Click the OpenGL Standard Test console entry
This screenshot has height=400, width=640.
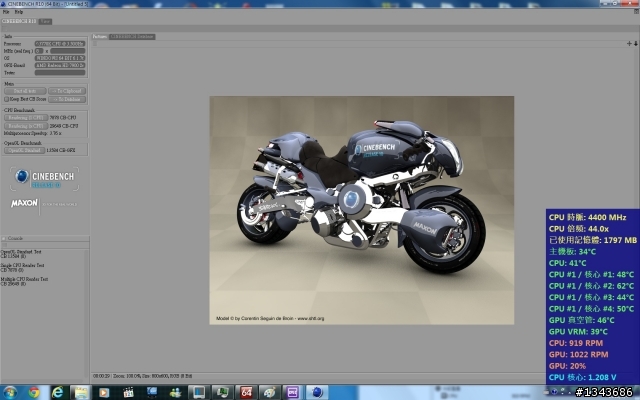pyautogui.click(x=21, y=254)
